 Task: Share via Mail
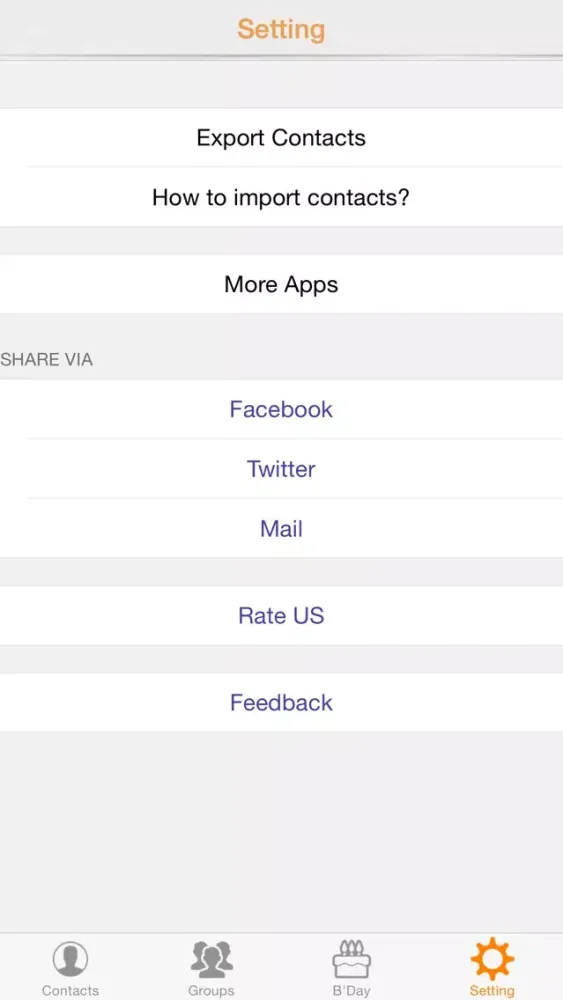tap(281, 529)
